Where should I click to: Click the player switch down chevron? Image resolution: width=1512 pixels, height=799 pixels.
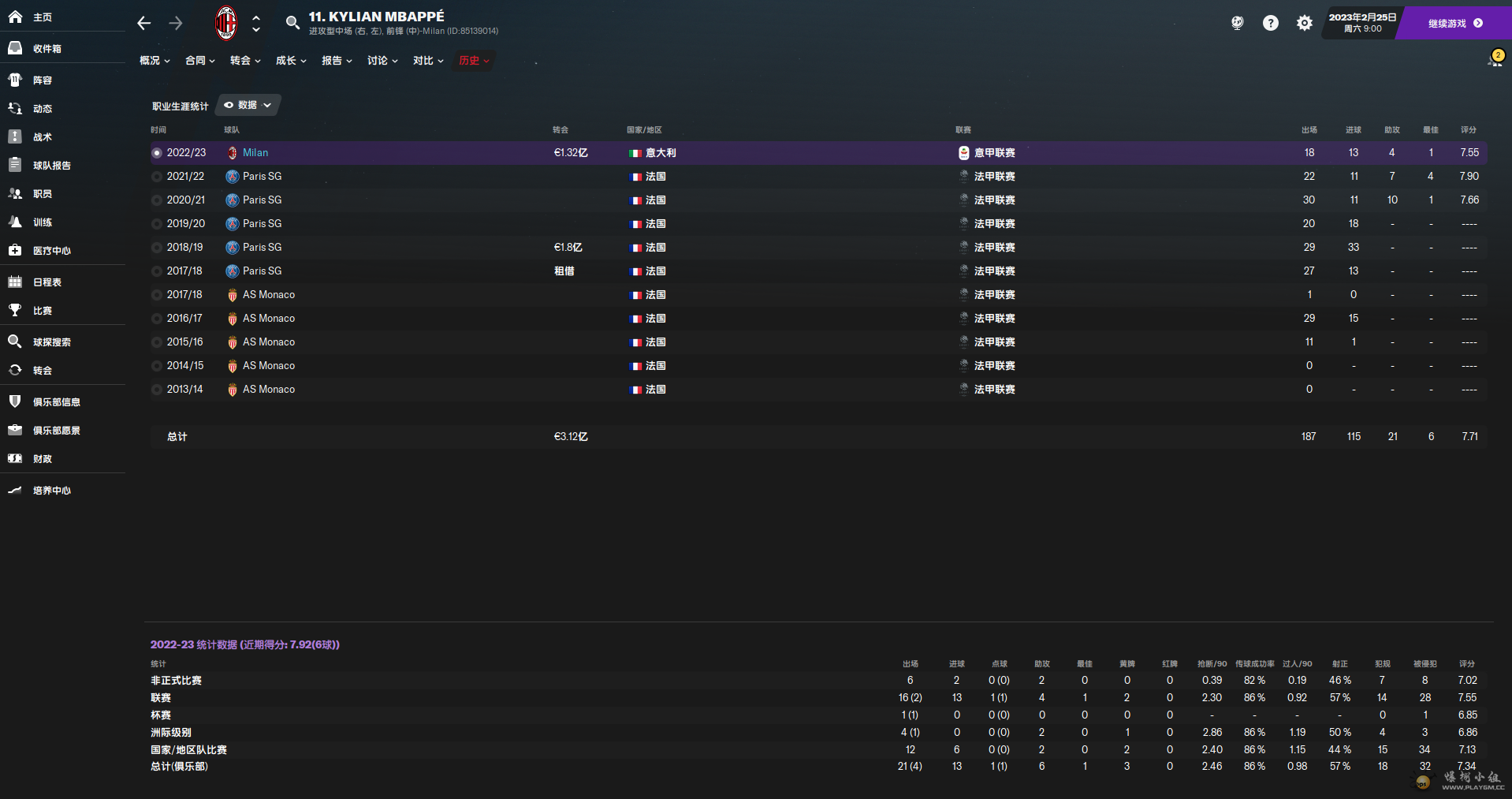coord(256,30)
